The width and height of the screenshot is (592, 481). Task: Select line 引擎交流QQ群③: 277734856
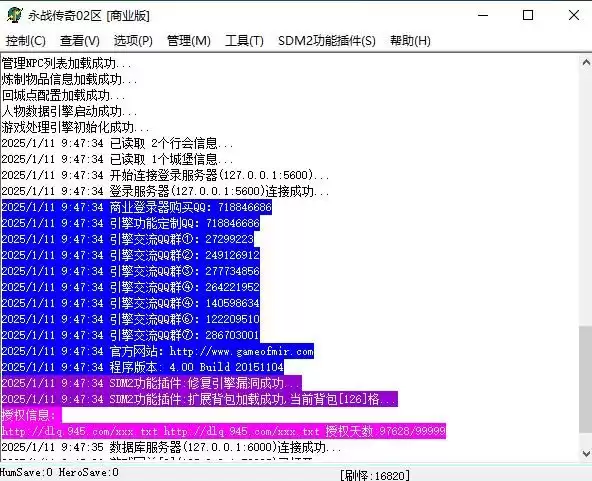pos(131,271)
